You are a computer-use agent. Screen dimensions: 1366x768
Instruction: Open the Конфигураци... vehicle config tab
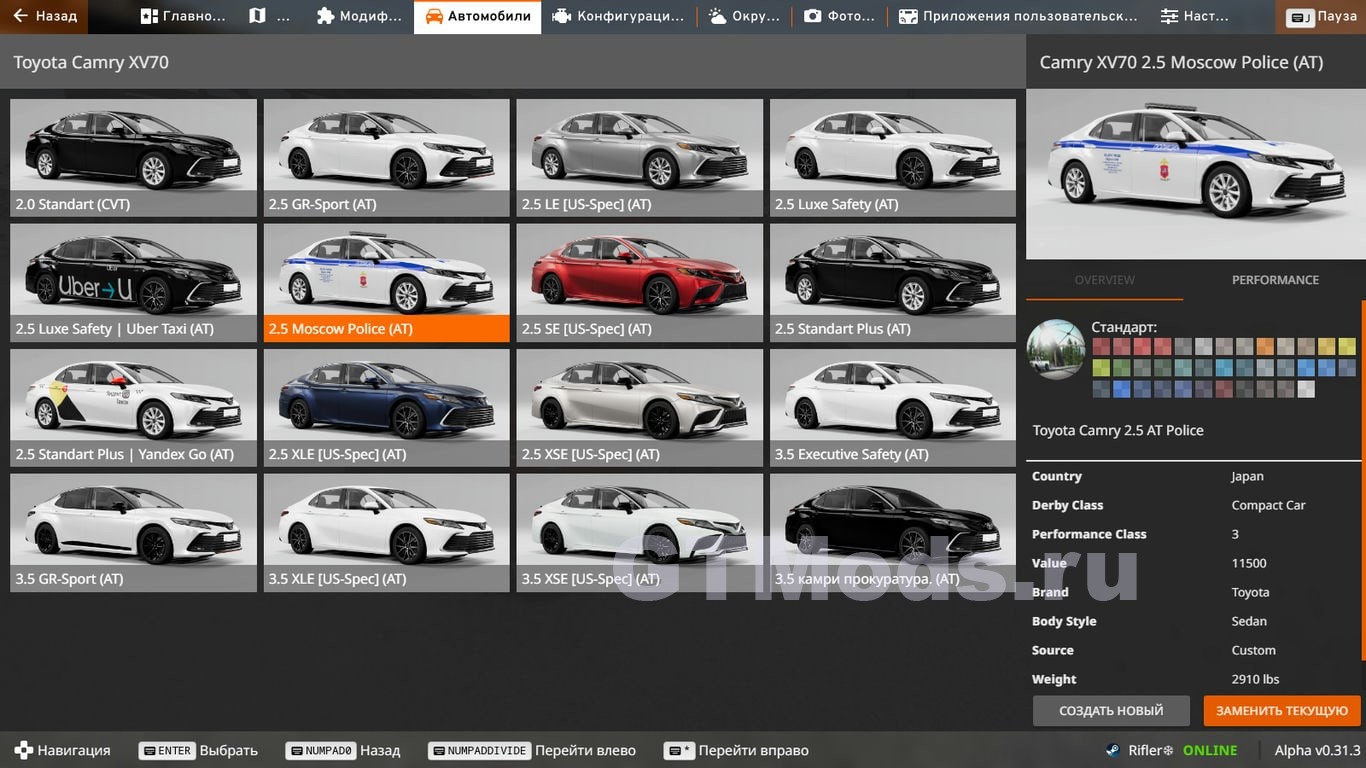(x=618, y=16)
